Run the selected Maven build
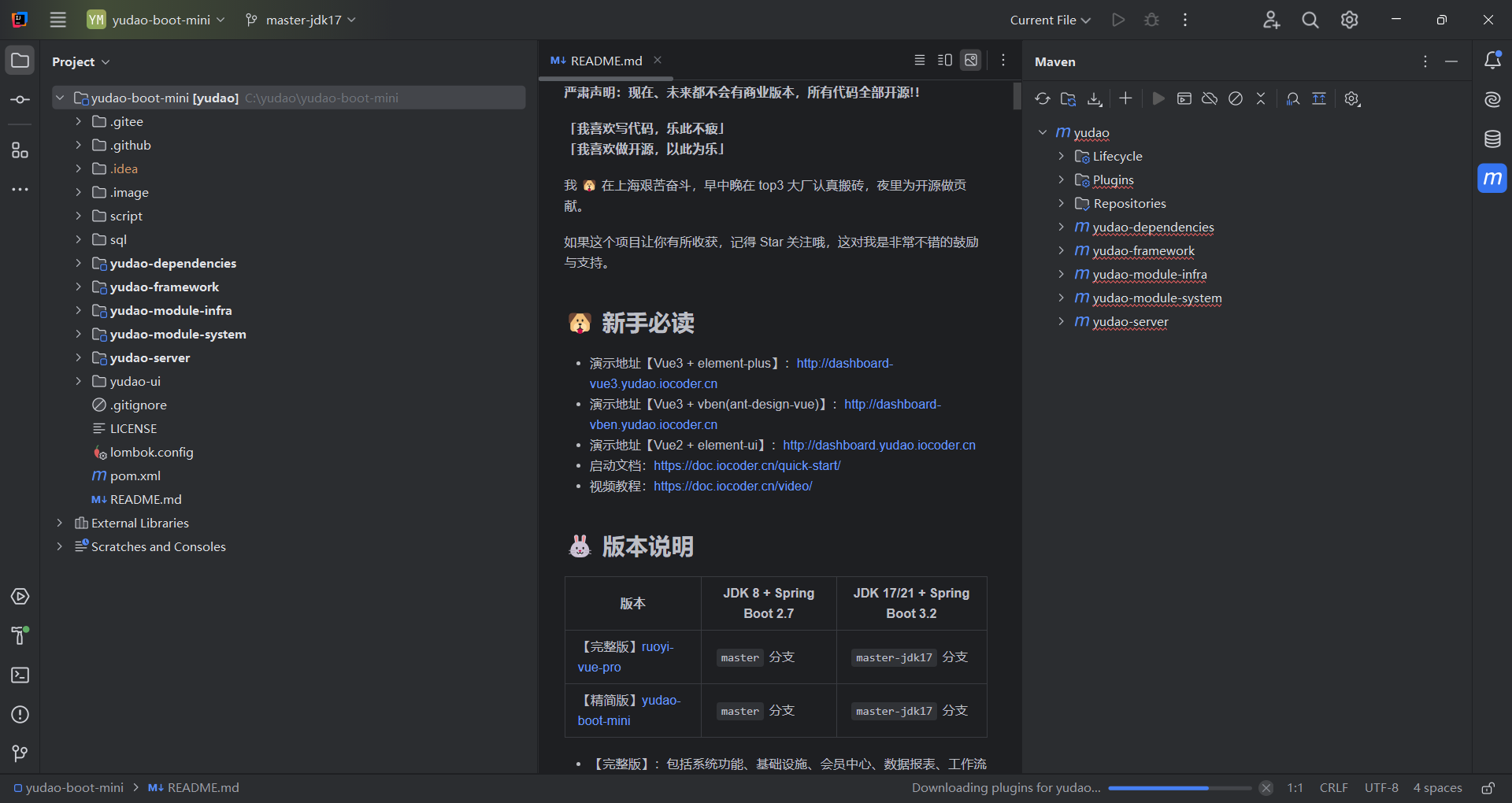The image size is (1512, 803). [1158, 98]
